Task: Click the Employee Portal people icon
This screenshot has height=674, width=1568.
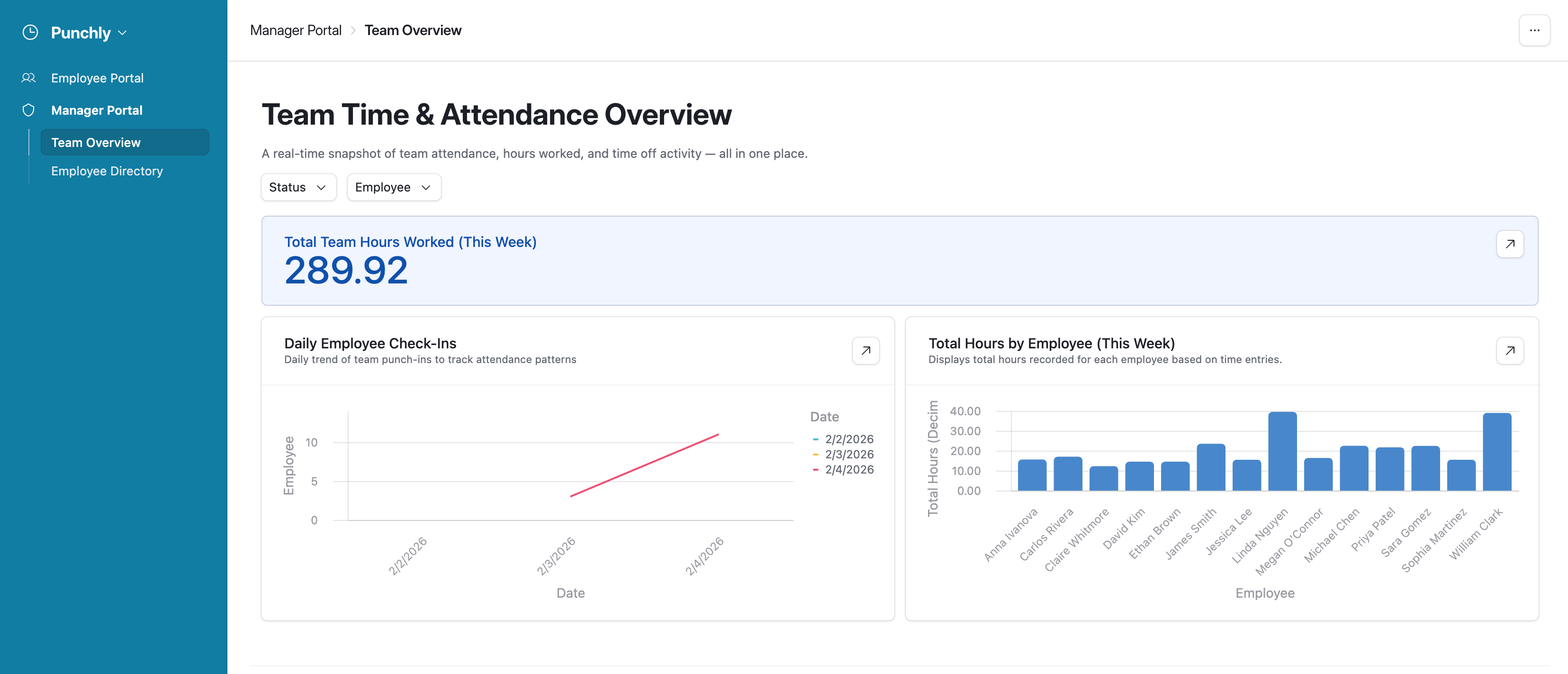Action: coord(28,78)
